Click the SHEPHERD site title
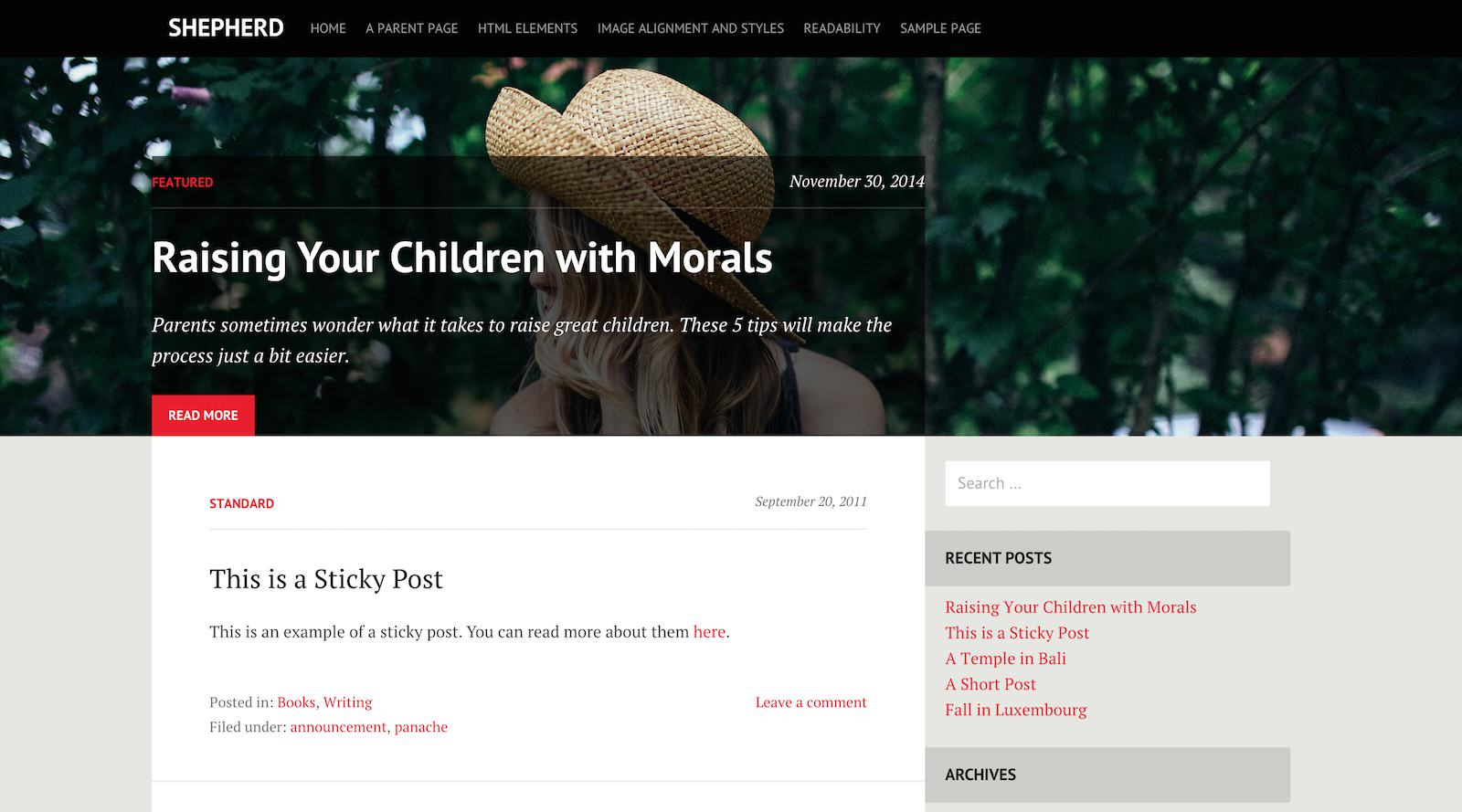This screenshot has width=1462, height=812. point(226,28)
